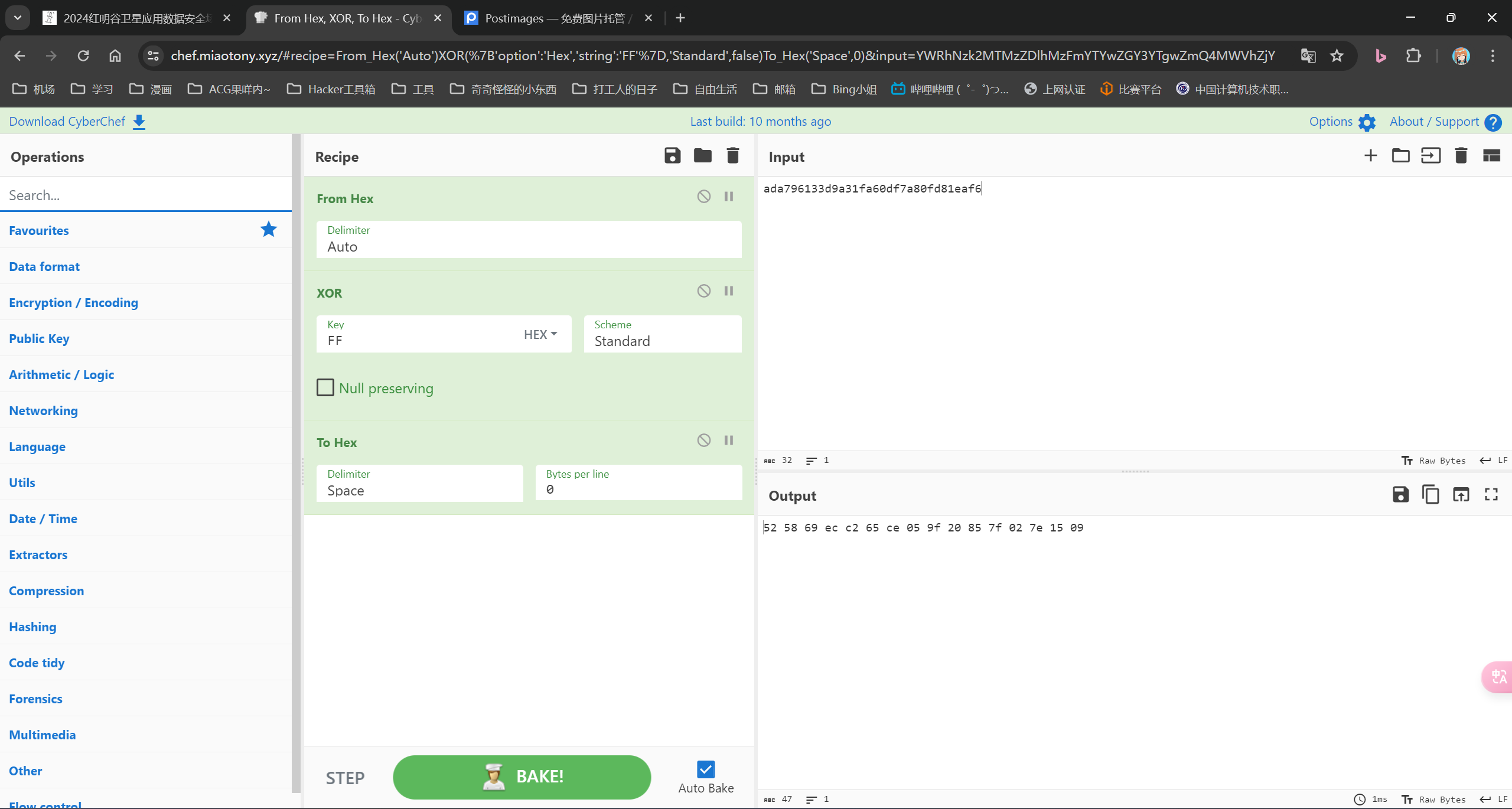
Task: Open the HEX key format dropdown
Action: pos(540,334)
